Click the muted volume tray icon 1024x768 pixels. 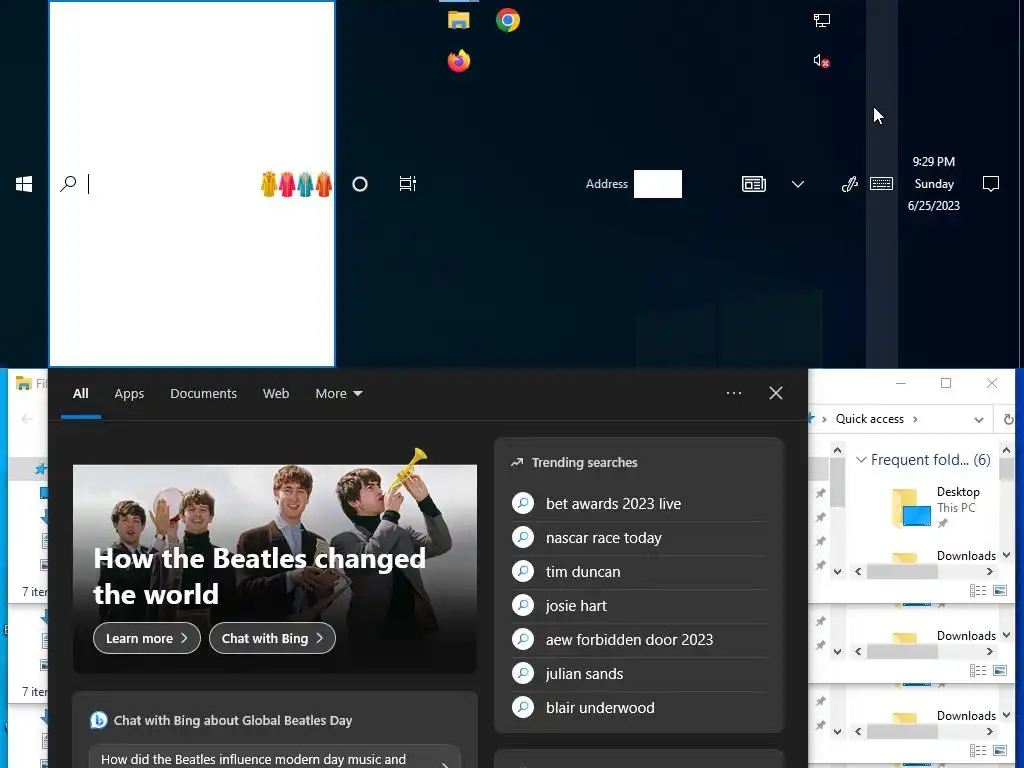click(822, 61)
